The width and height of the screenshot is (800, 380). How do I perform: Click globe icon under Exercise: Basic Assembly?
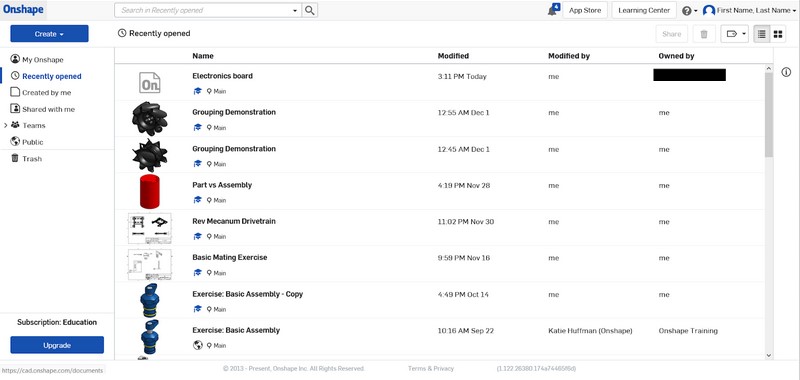[197, 345]
